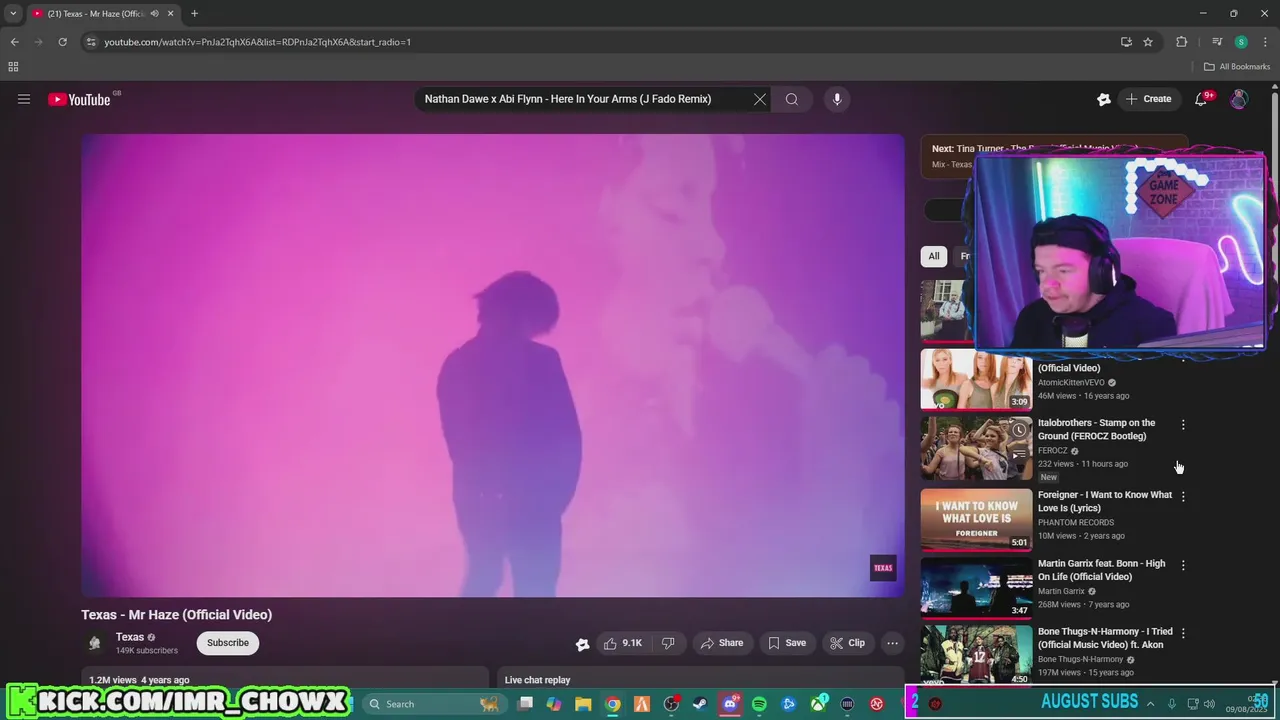The height and width of the screenshot is (720, 1280).
Task: Click the TEXAS watermark in the video
Action: [x=883, y=568]
